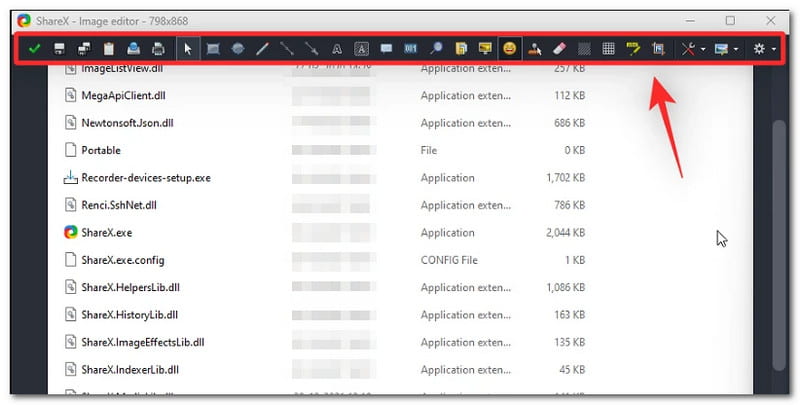Choose Save image as (double floppy icon)
The width and height of the screenshot is (800, 405).
click(x=84, y=49)
